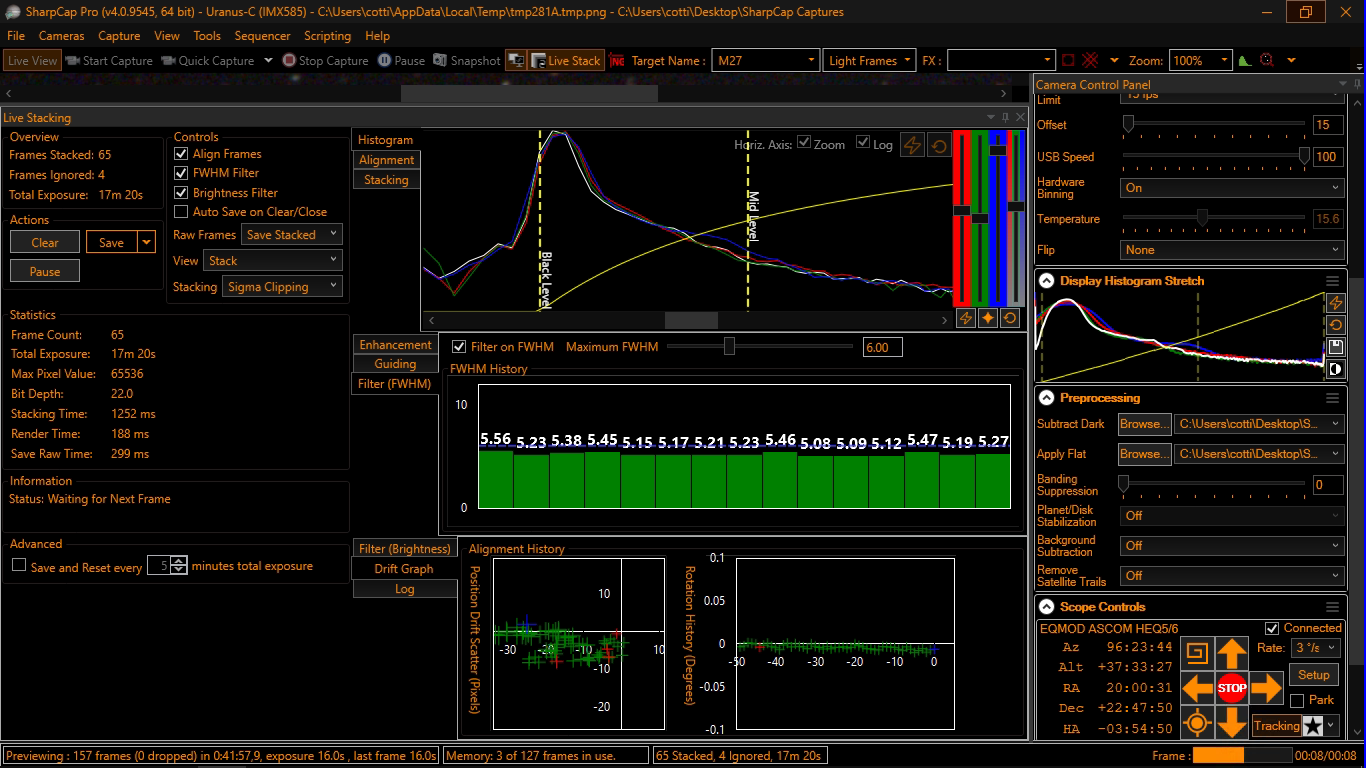The width and height of the screenshot is (1366, 768).
Task: Enable Auto Save on Clear/Close
Action: (x=181, y=211)
